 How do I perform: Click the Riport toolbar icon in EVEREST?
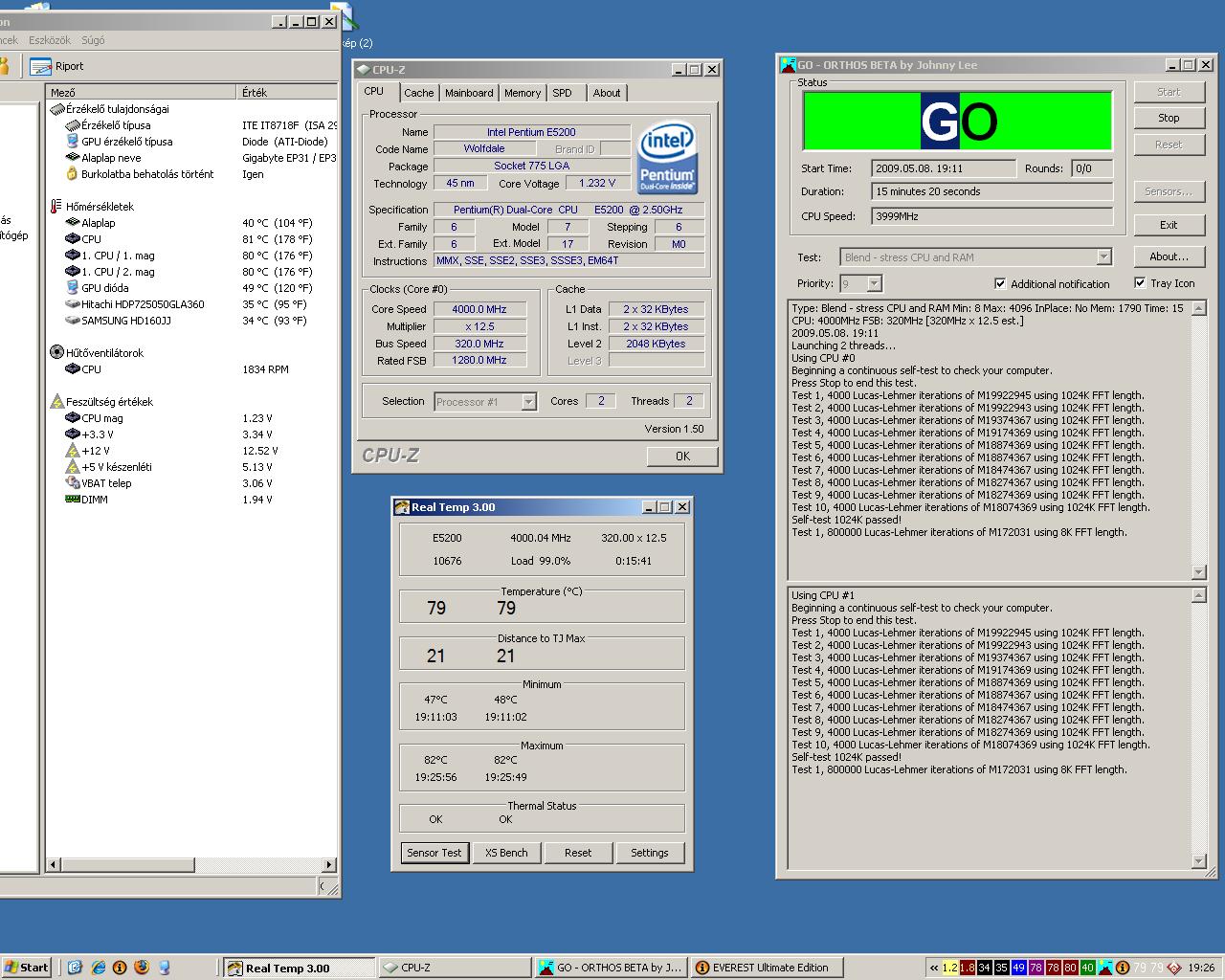40,66
